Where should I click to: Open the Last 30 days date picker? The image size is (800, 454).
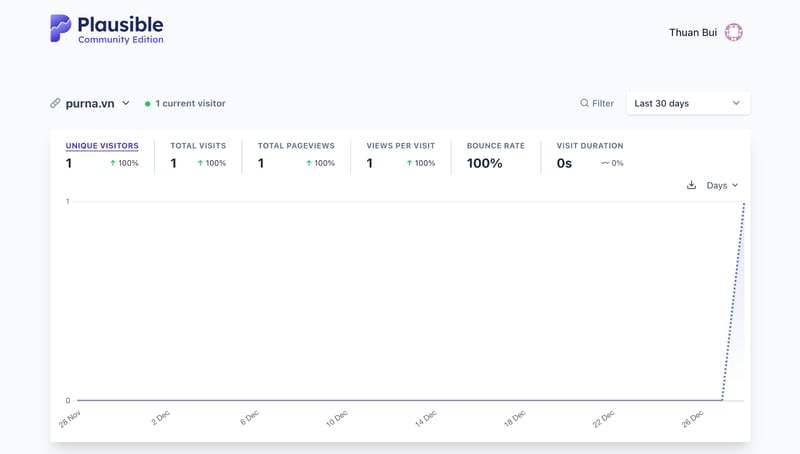tap(688, 103)
